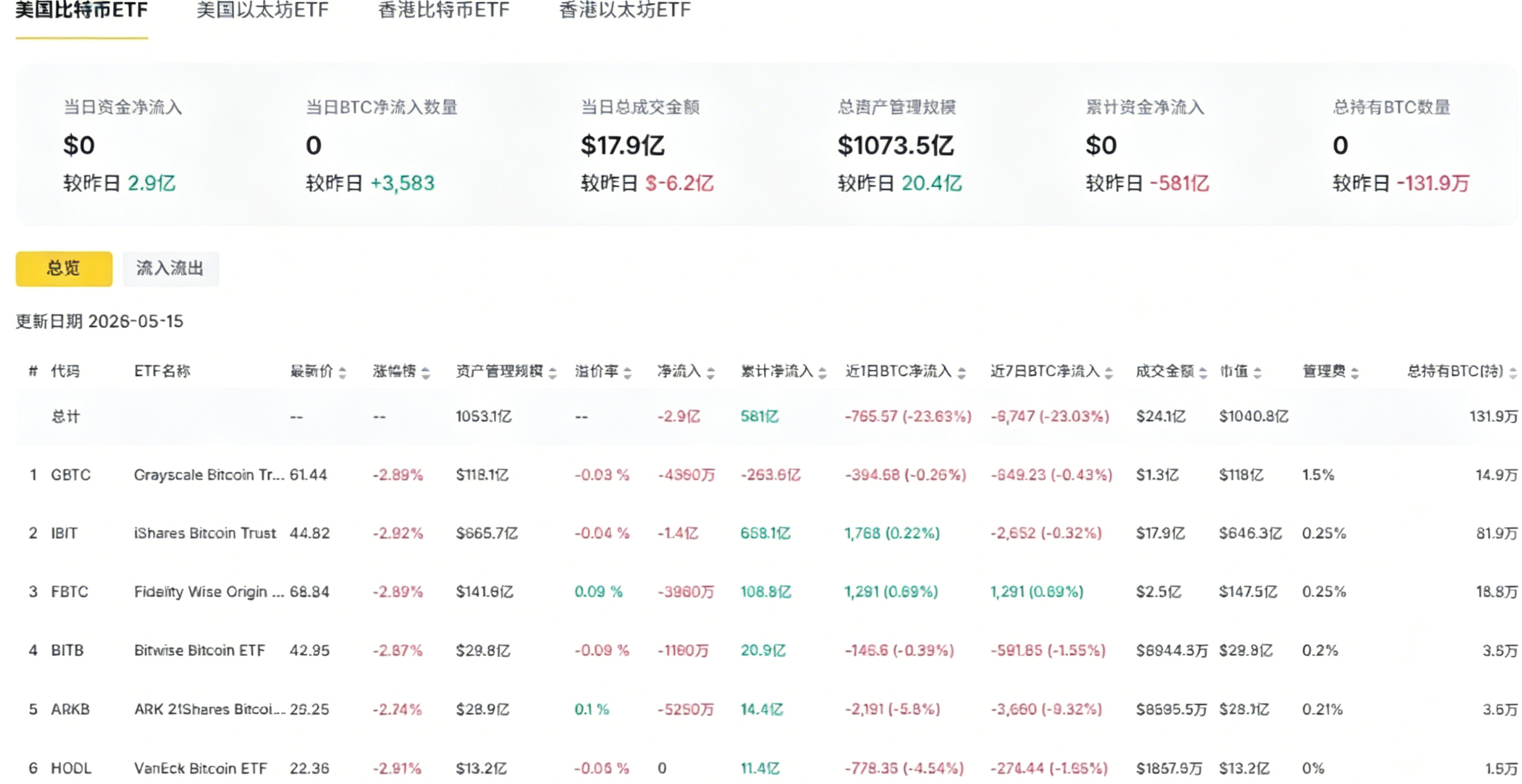The height and width of the screenshot is (784, 1522).
Task: Click the 更新日期 2026-05-15 text
Action: [100, 321]
